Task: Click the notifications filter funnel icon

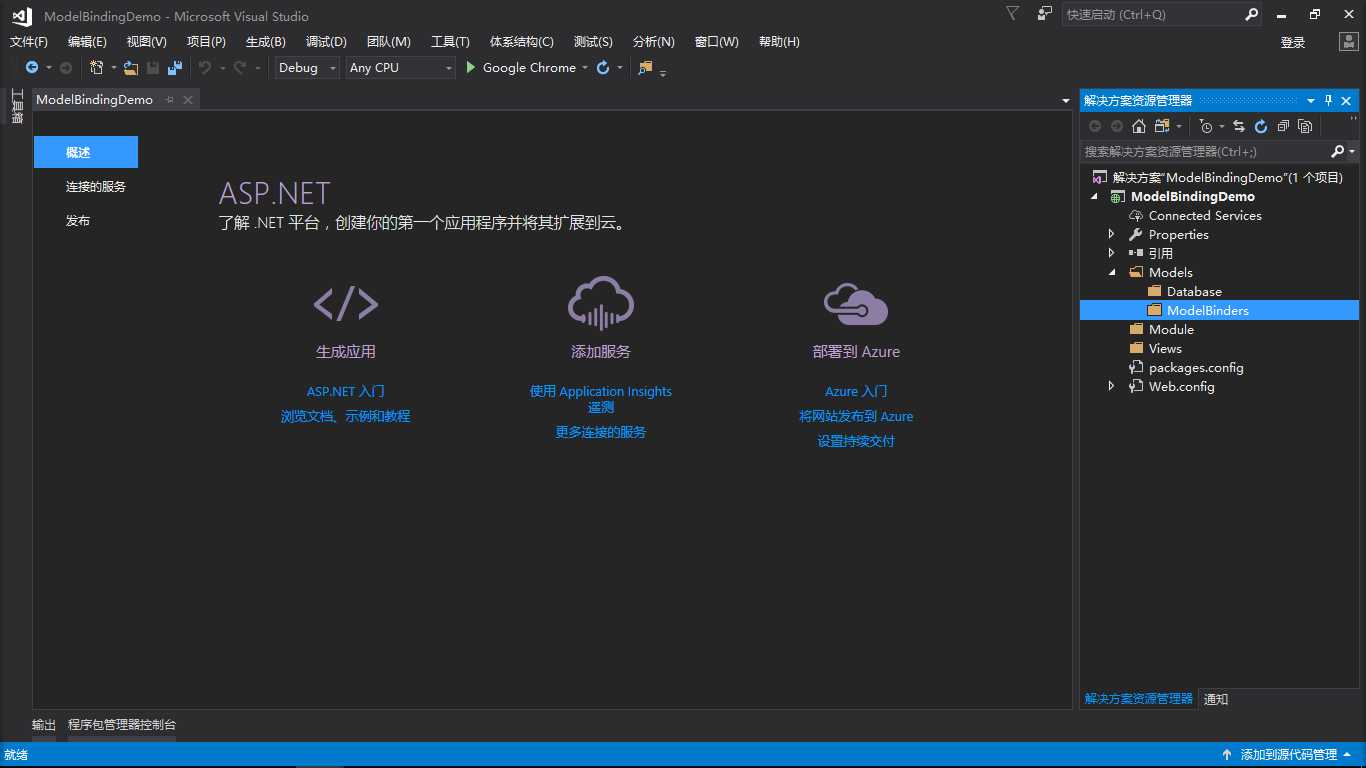Action: coord(1013,14)
